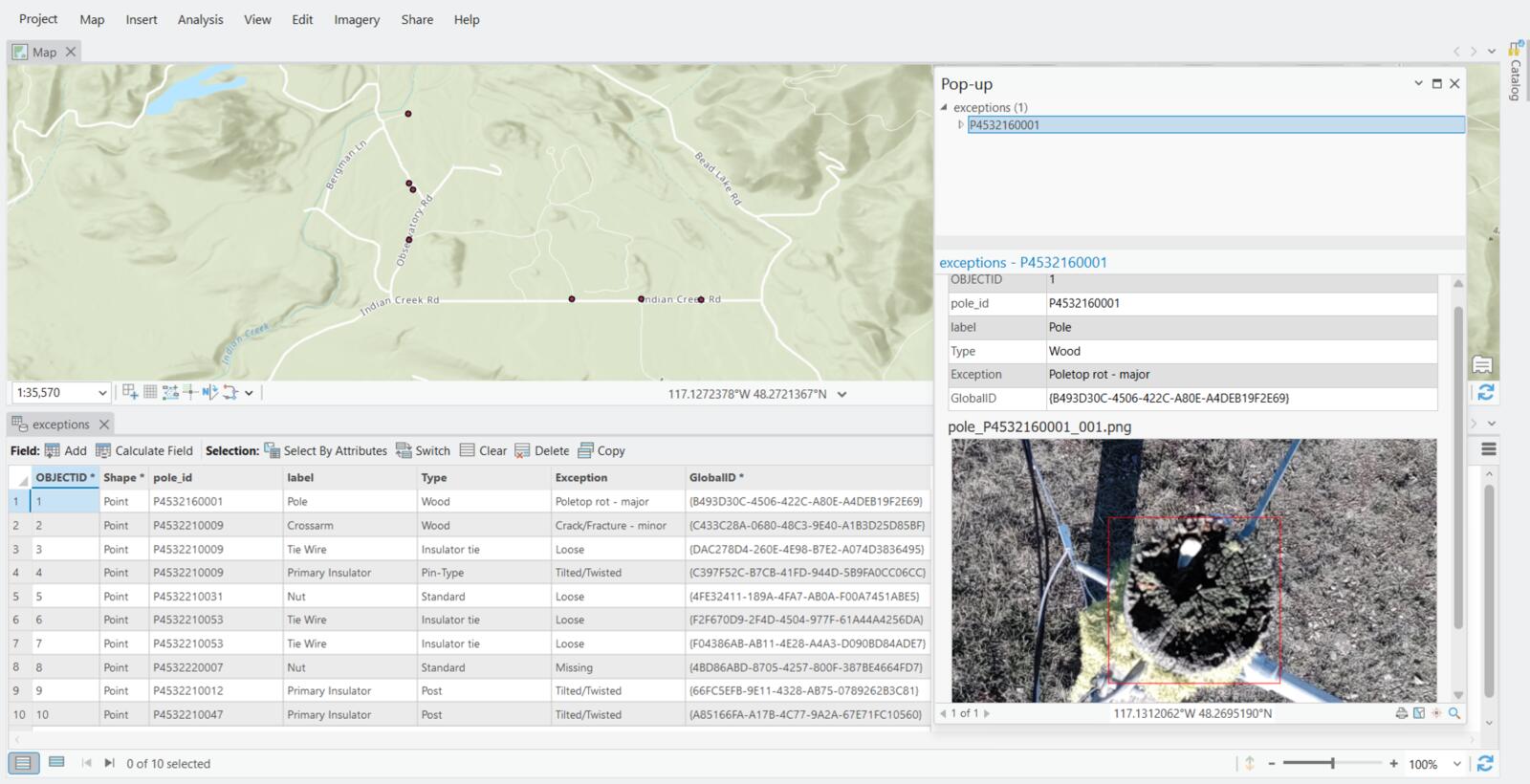Show all records view toggle

tap(23, 763)
